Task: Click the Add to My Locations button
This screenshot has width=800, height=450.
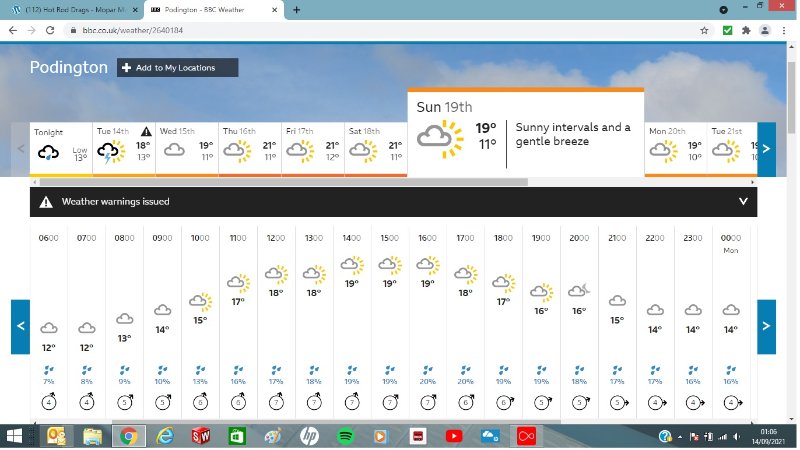Action: click(178, 68)
